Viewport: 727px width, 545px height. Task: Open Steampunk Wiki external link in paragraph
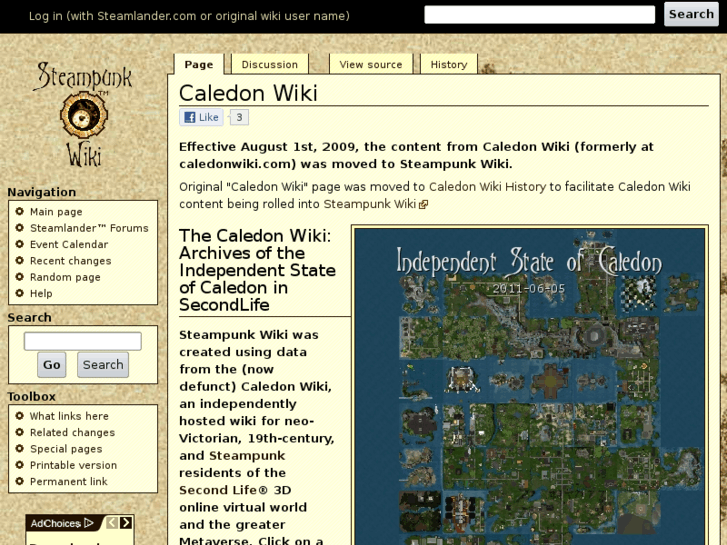click(370, 204)
